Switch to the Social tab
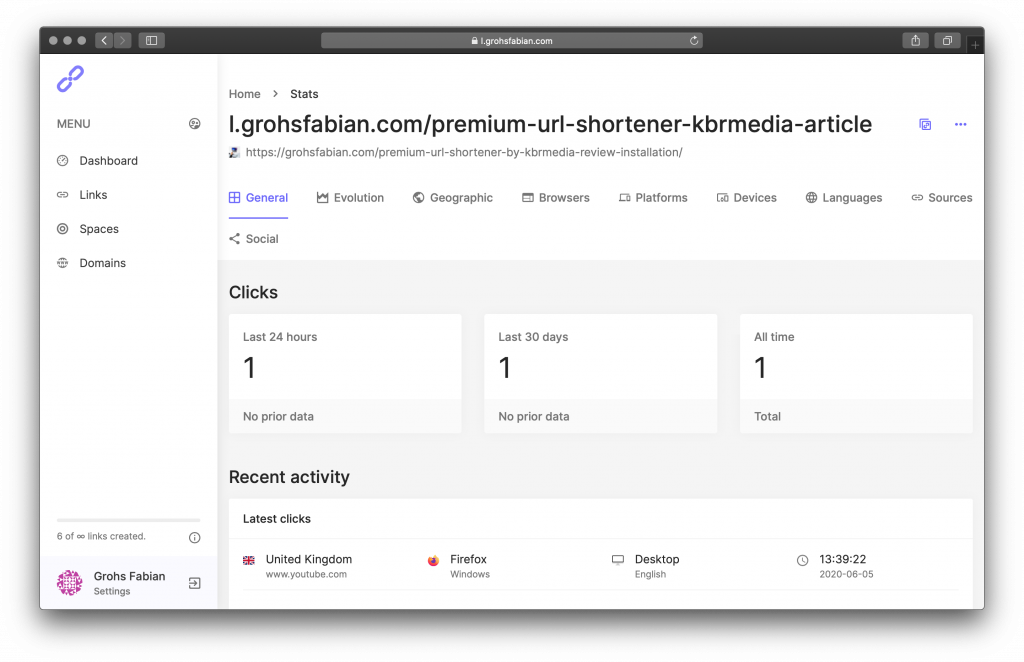This screenshot has width=1024, height=662. click(x=253, y=239)
